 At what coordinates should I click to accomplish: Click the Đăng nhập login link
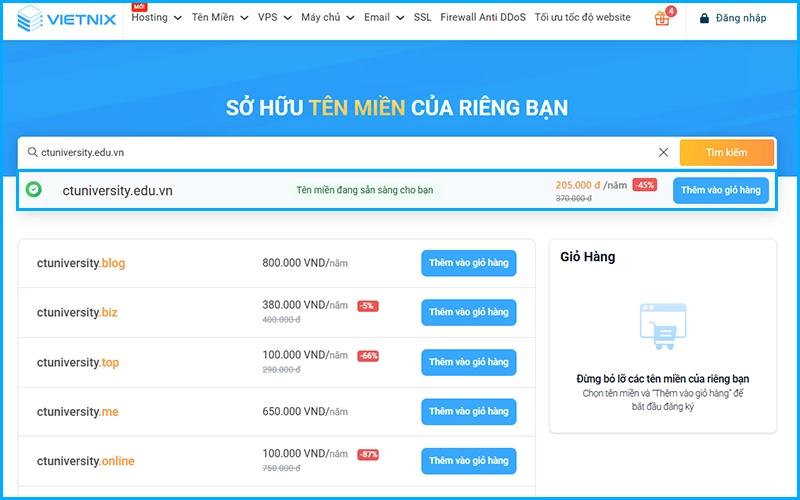point(741,18)
